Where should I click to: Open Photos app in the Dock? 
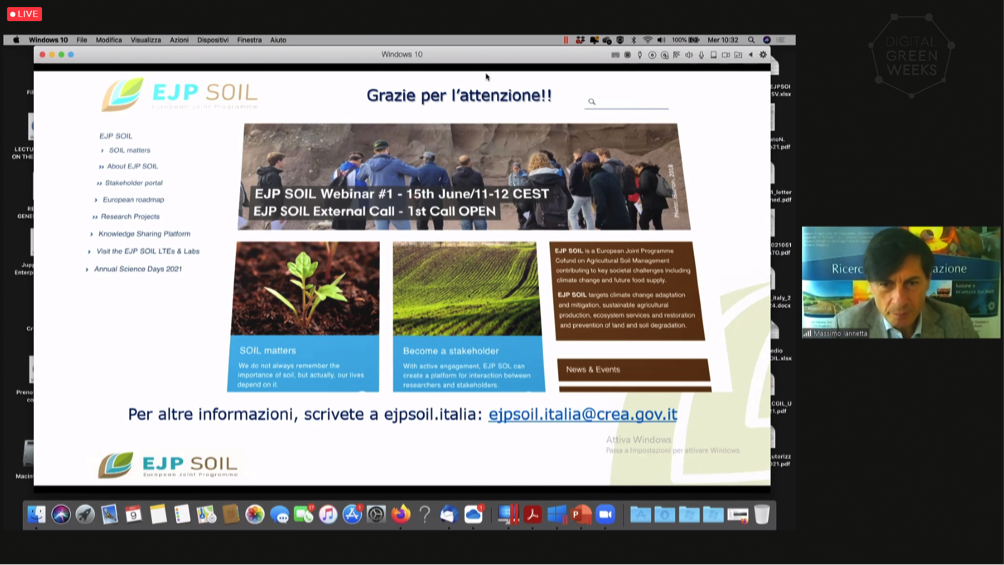(x=255, y=514)
